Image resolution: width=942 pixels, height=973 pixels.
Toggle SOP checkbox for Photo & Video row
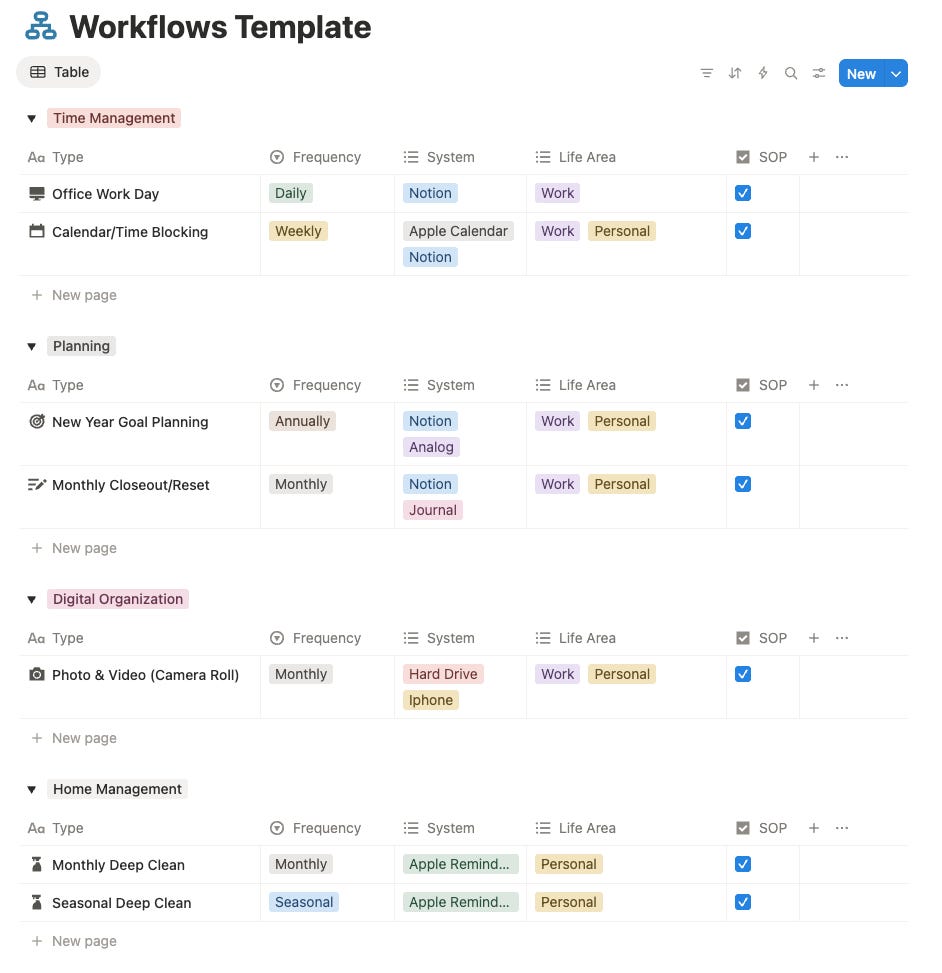pyautogui.click(x=743, y=674)
